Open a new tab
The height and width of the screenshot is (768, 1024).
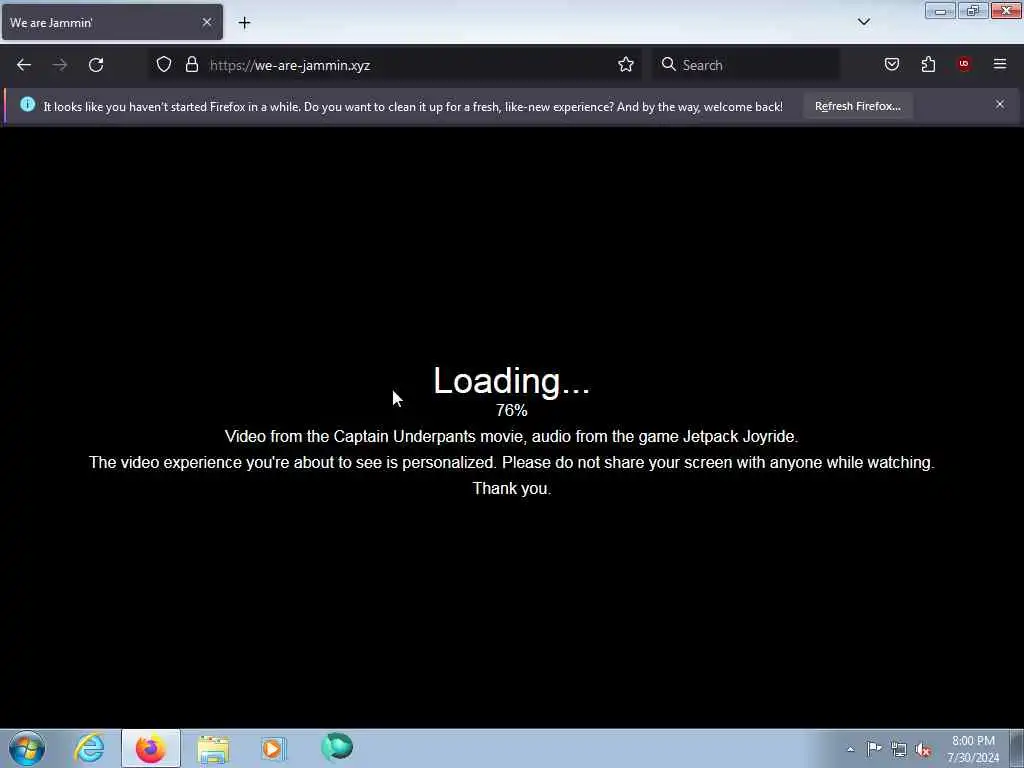point(244,23)
